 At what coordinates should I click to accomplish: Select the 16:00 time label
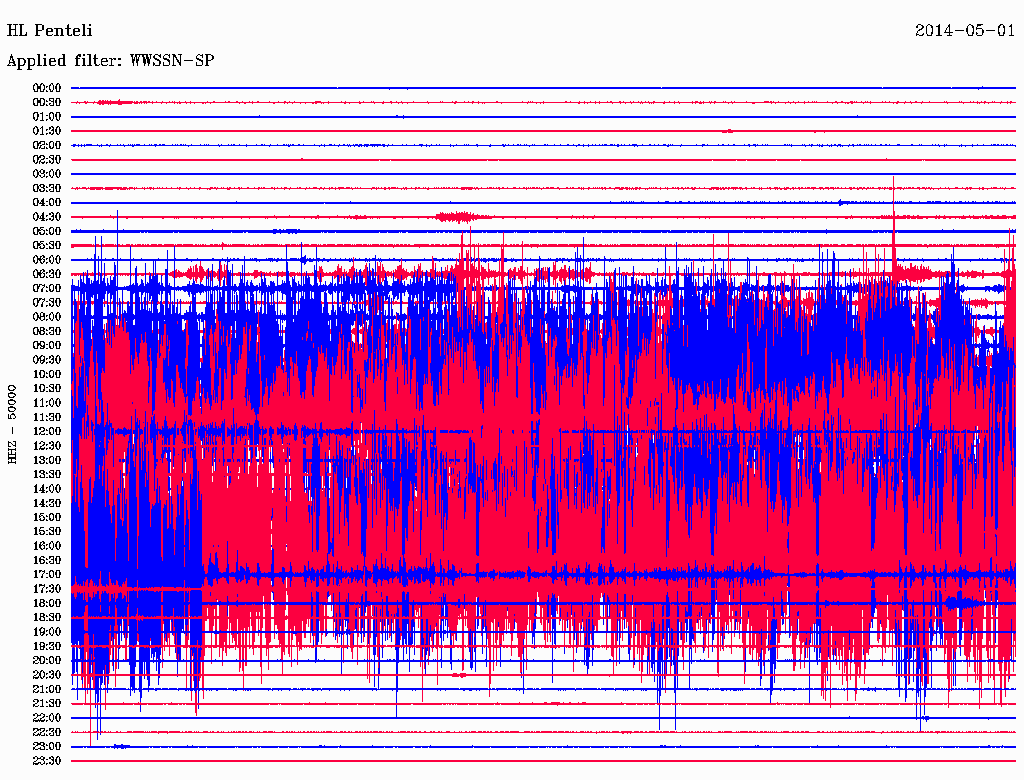[x=47, y=546]
